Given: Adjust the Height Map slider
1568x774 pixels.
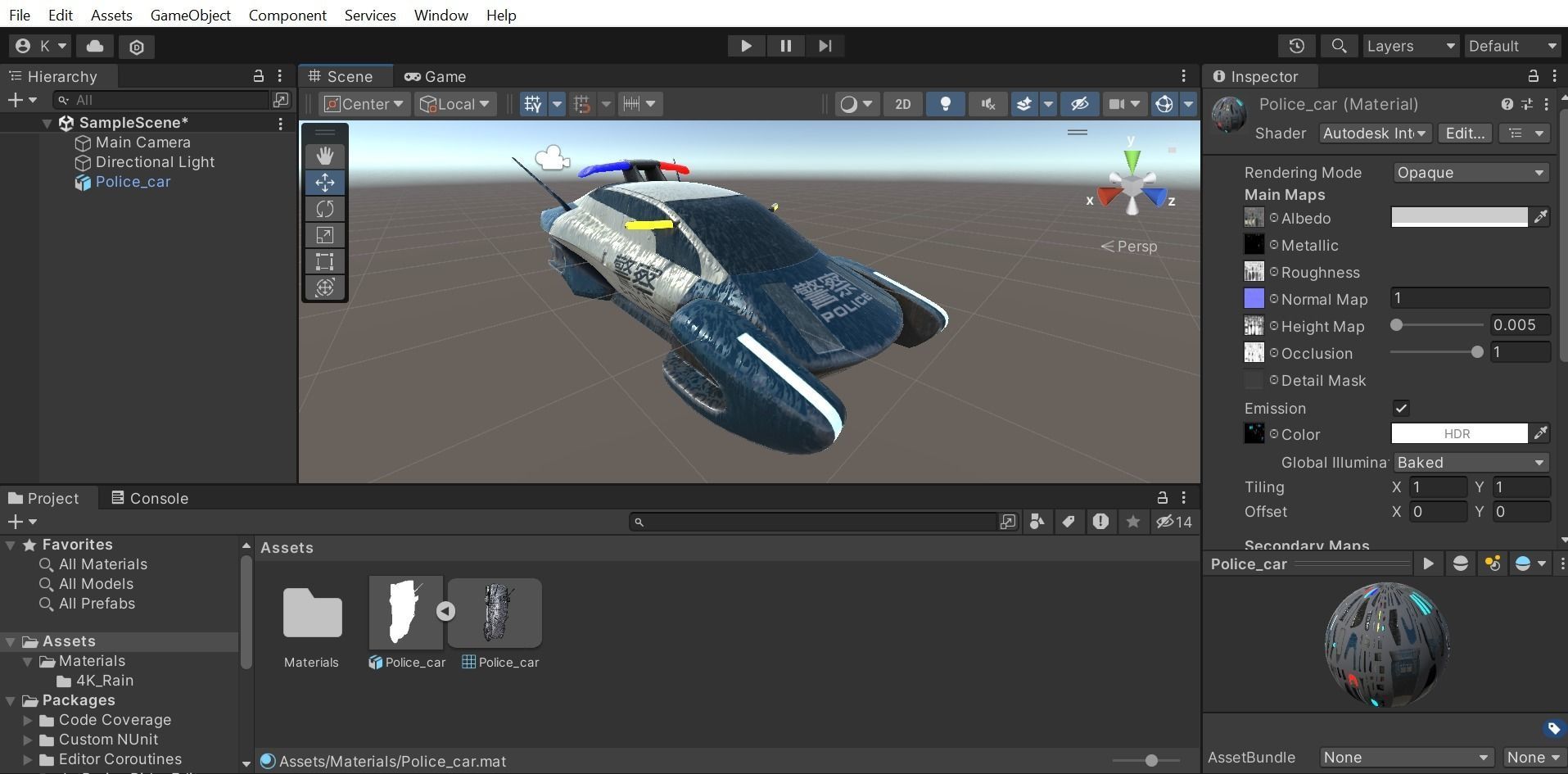Looking at the screenshot, I should 1437,325.
